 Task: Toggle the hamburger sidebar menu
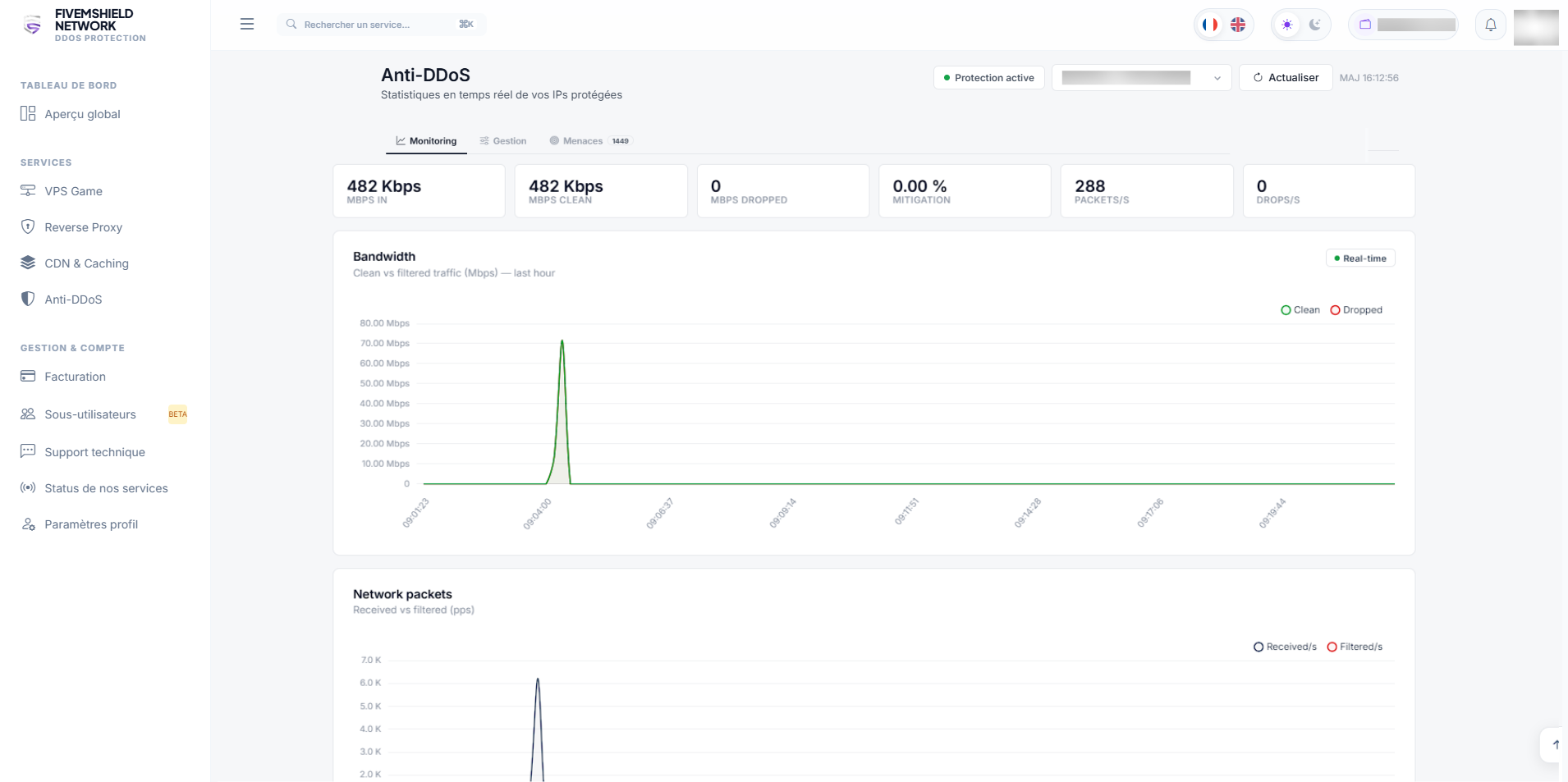247,24
